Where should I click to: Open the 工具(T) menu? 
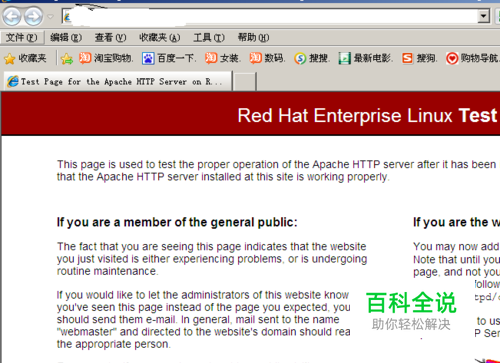[209, 37]
